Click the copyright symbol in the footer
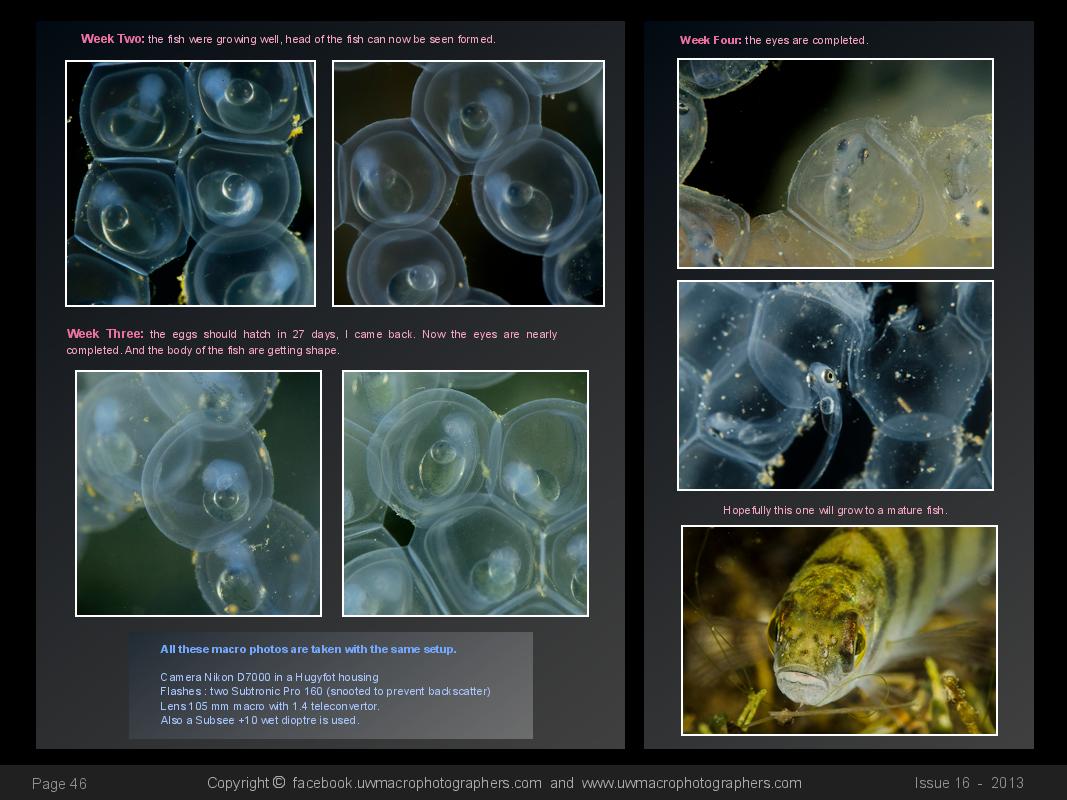 pos(278,783)
